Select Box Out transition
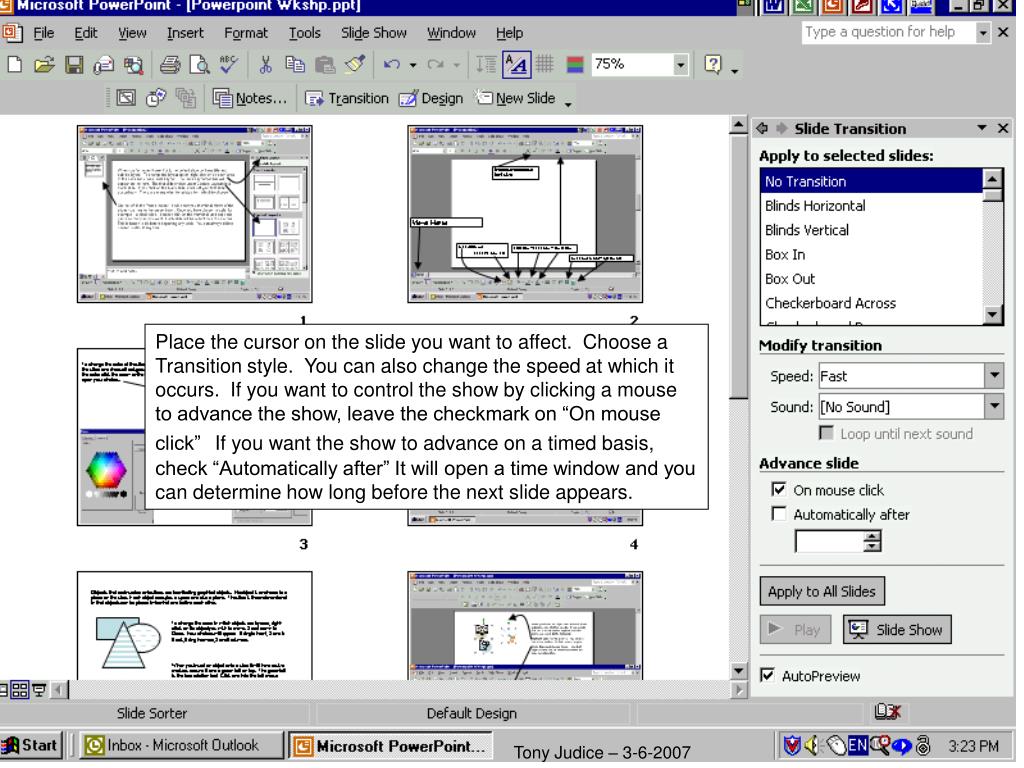 click(872, 279)
